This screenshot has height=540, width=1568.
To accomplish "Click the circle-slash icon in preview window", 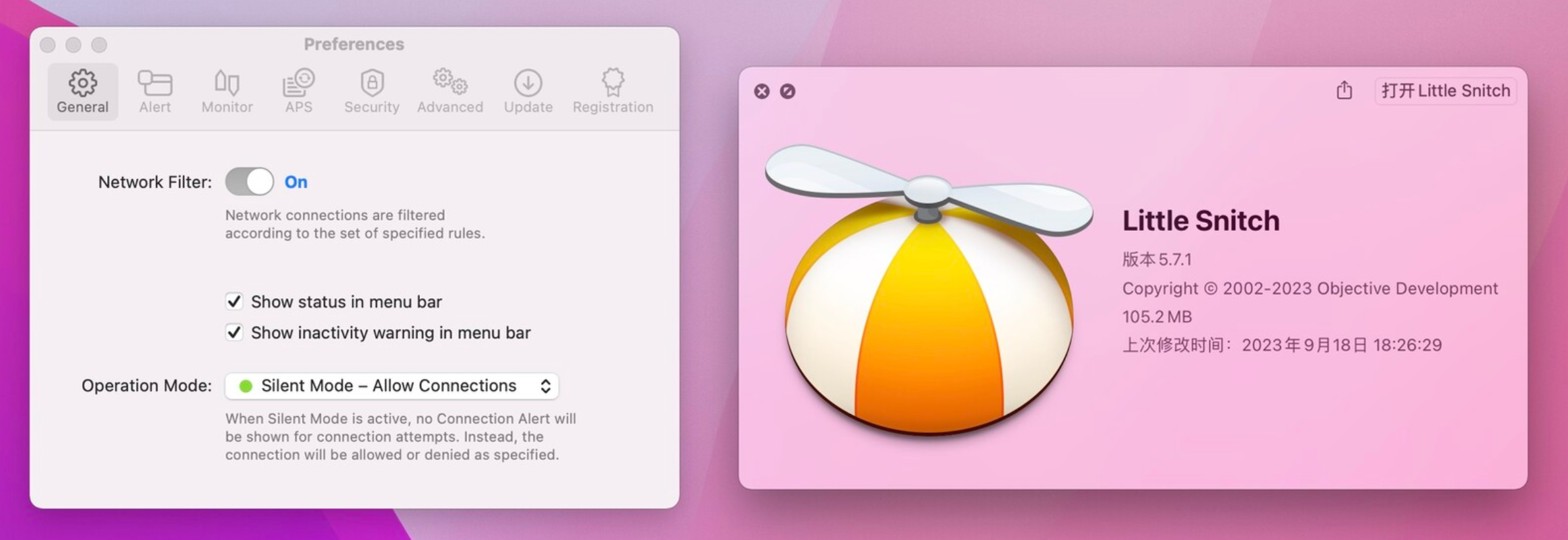I will click(787, 92).
